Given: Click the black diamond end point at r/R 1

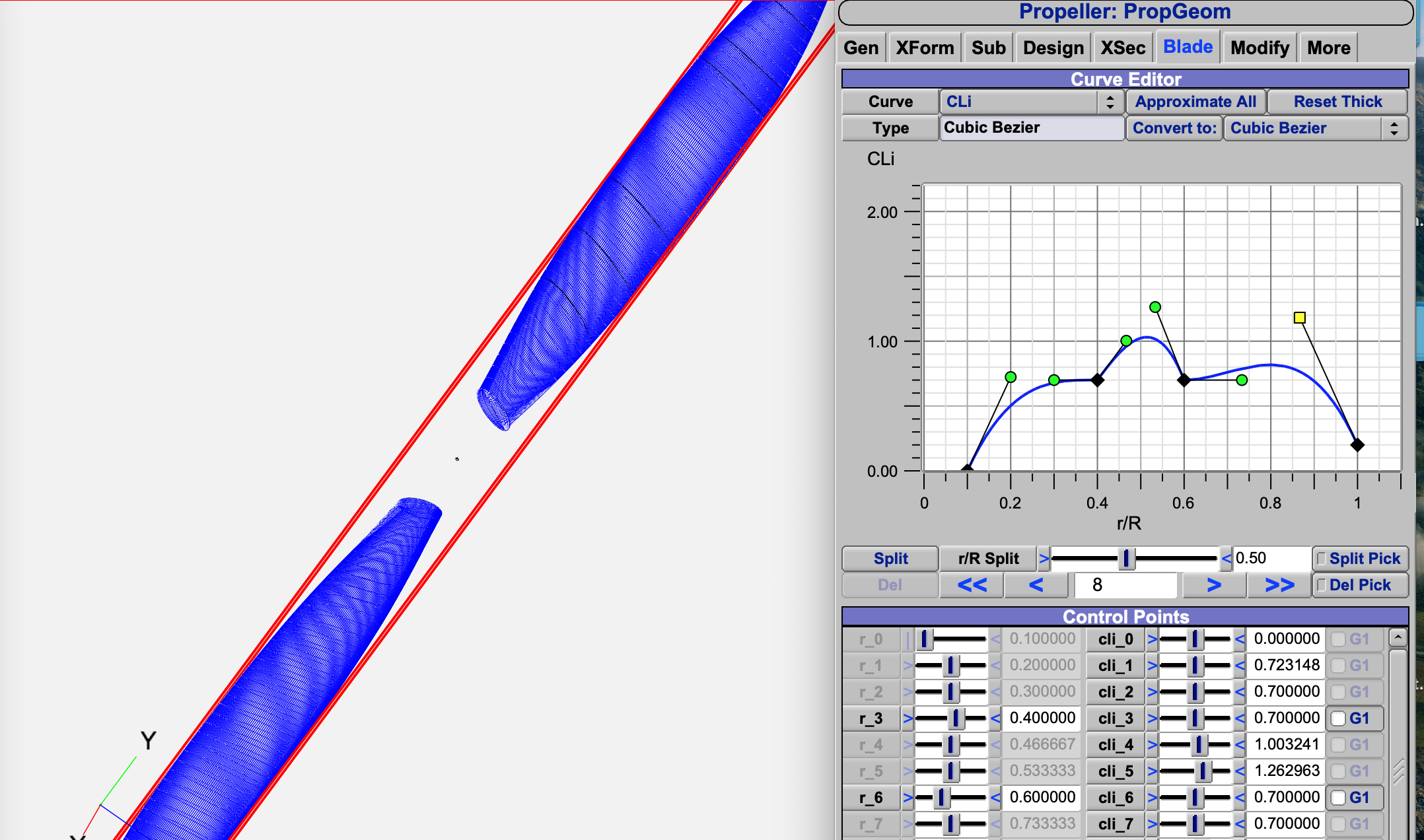Looking at the screenshot, I should tap(1357, 445).
